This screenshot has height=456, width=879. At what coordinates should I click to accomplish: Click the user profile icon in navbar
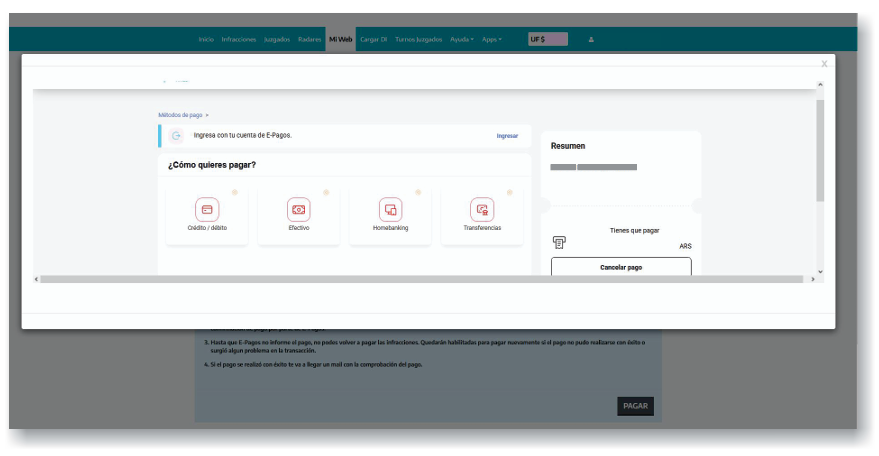[x=591, y=39]
